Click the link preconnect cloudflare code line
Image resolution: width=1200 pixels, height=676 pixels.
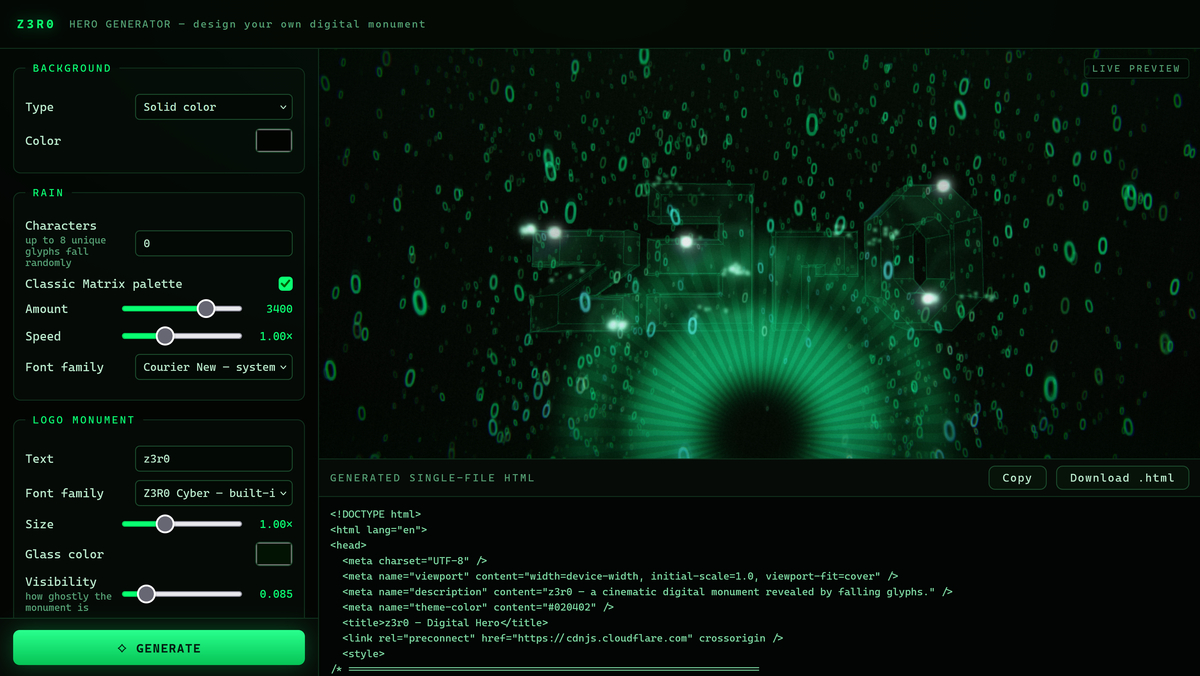click(563, 638)
